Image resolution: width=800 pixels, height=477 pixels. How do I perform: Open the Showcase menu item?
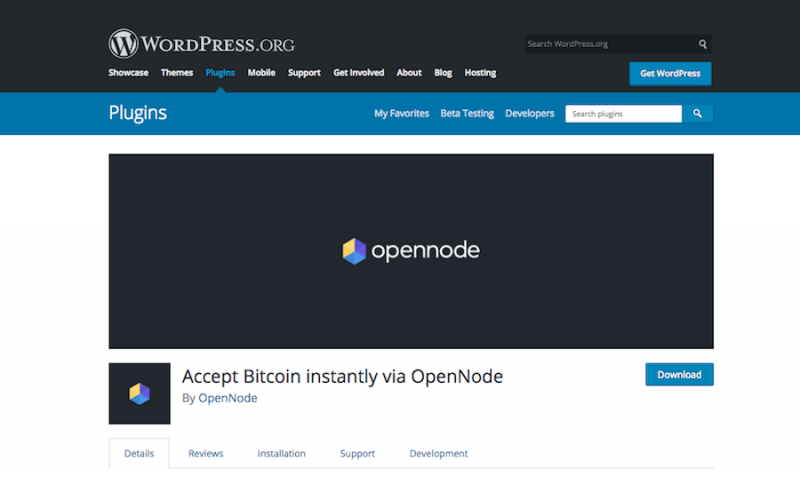pyautogui.click(x=128, y=72)
